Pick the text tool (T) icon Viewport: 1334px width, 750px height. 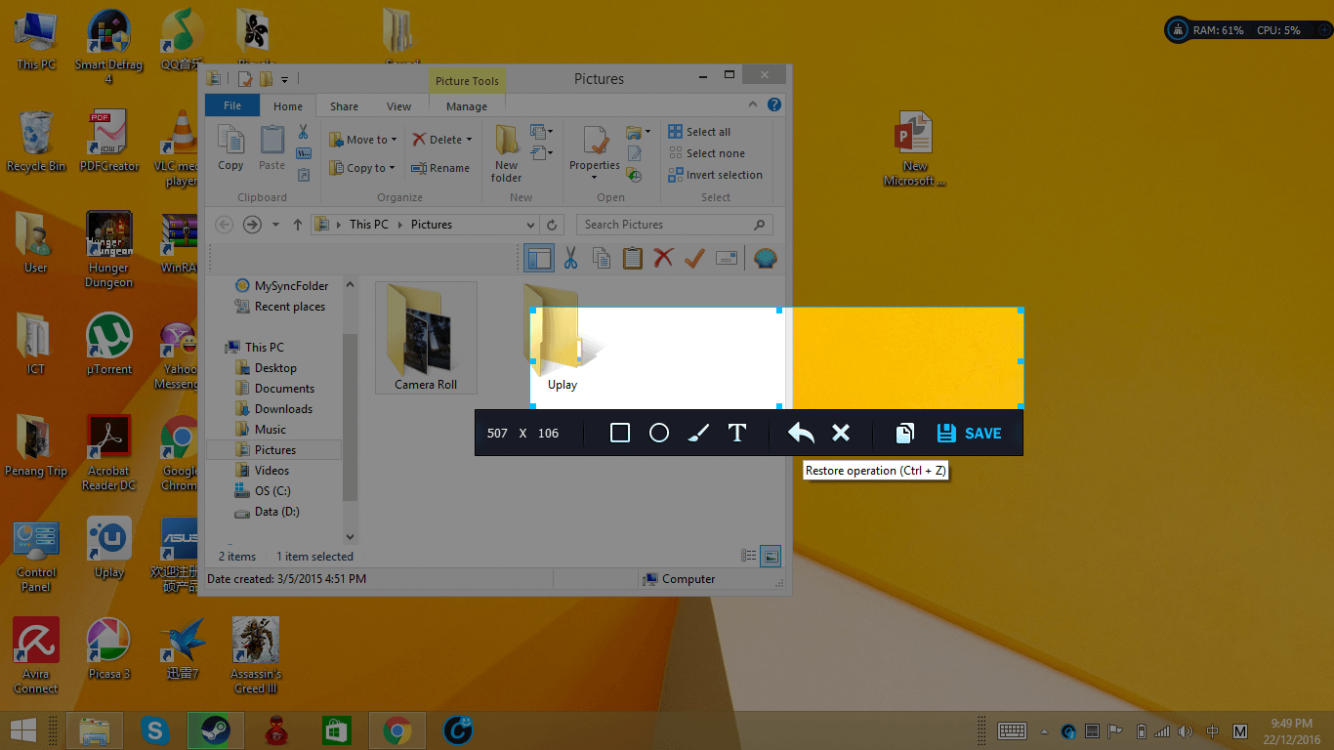point(737,433)
